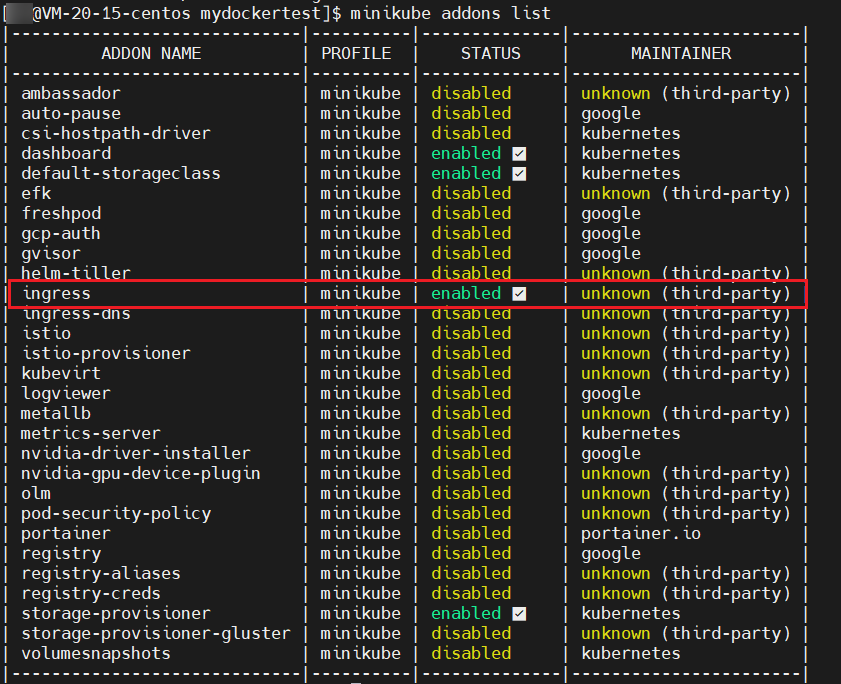The width and height of the screenshot is (841, 684).
Task: Click the 'storage-provisioner-gluster' addon name
Action: 156,634
